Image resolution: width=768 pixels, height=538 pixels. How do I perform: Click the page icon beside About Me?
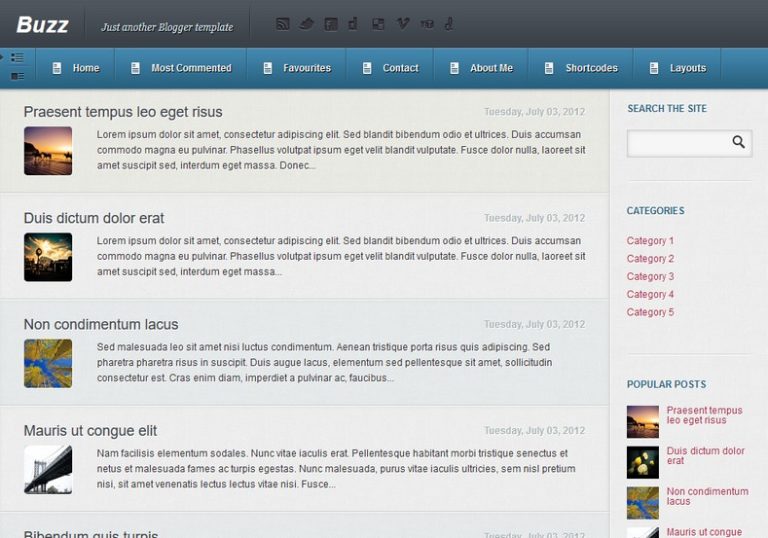[455, 68]
